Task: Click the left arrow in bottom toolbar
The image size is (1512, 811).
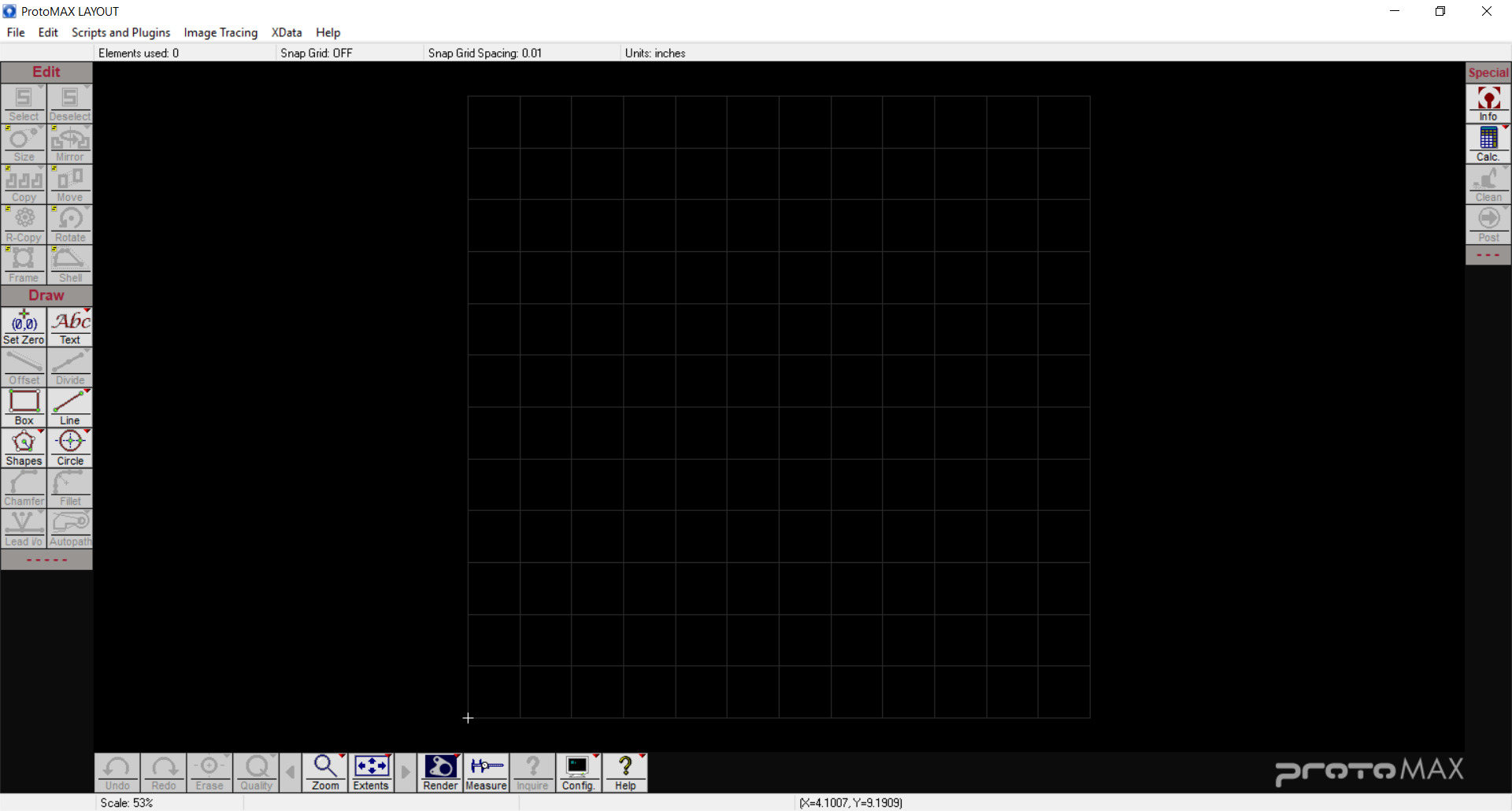Action: click(291, 772)
